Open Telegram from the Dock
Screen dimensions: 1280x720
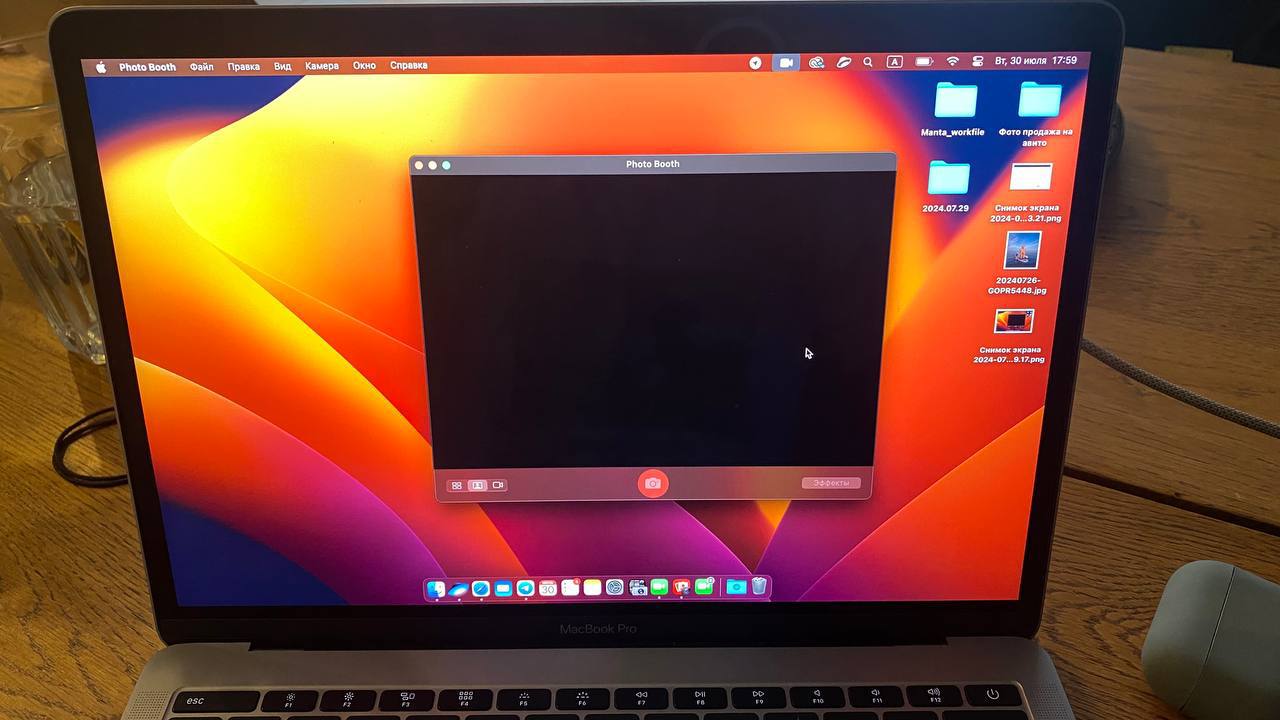pyautogui.click(x=525, y=588)
